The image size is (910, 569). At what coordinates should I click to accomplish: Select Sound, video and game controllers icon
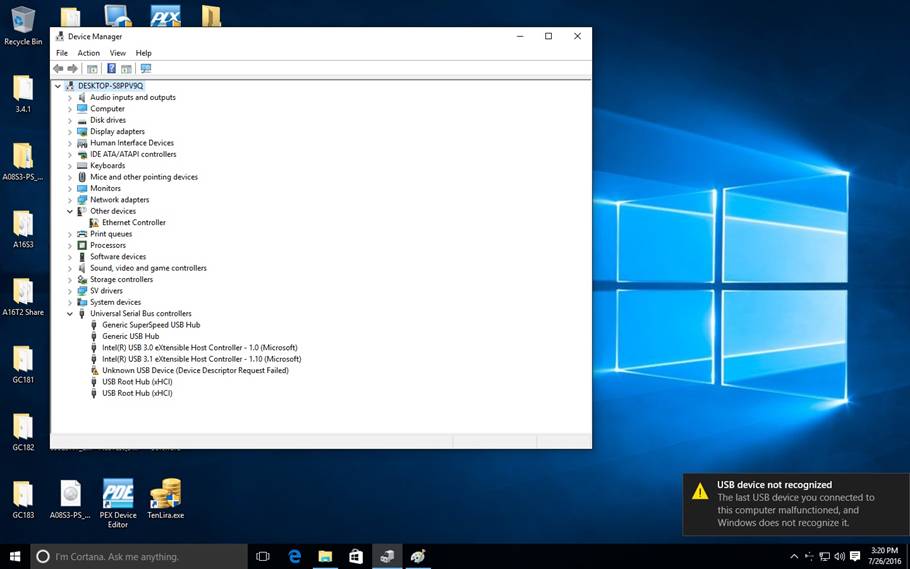tap(82, 268)
